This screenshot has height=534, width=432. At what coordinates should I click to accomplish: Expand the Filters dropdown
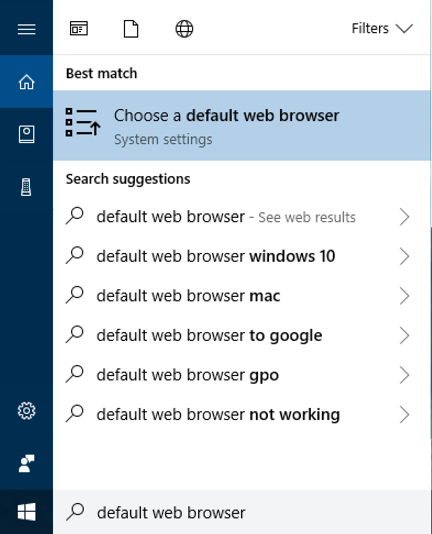(382, 29)
